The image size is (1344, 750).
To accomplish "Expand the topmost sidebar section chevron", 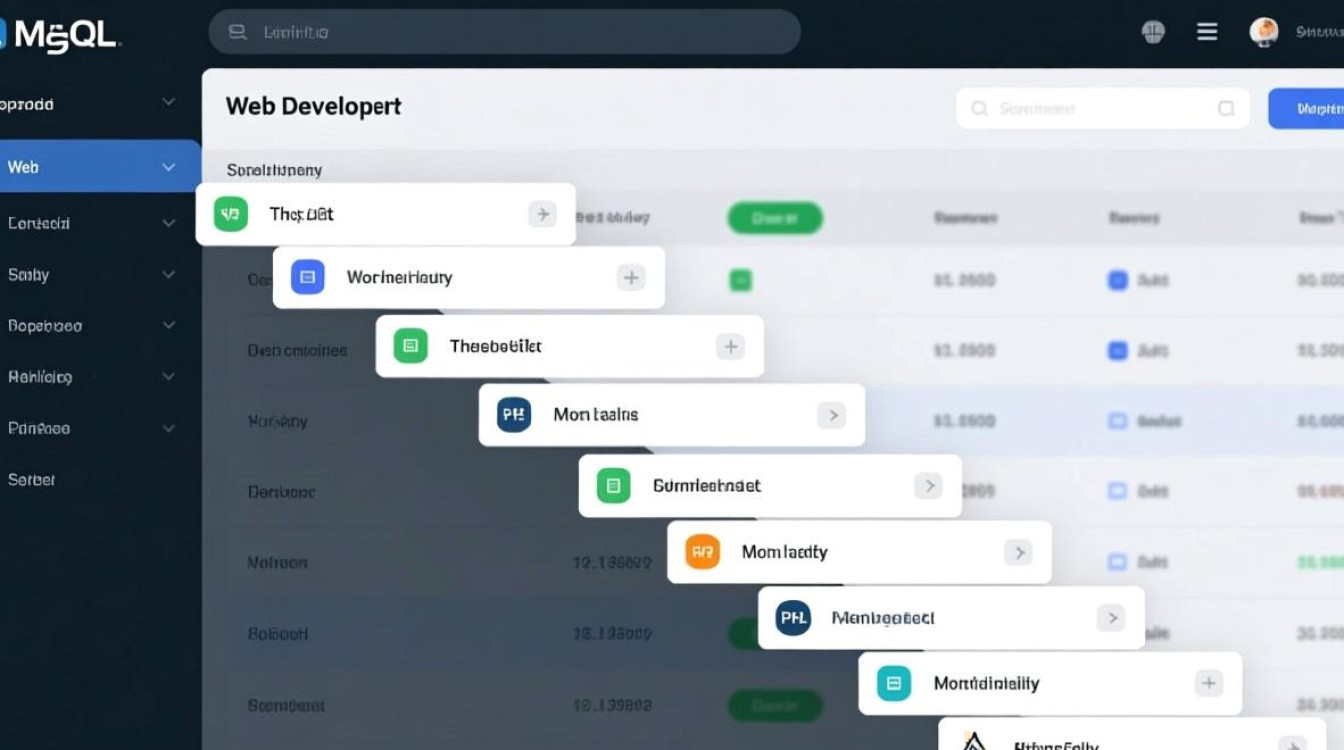I will pyautogui.click(x=169, y=103).
